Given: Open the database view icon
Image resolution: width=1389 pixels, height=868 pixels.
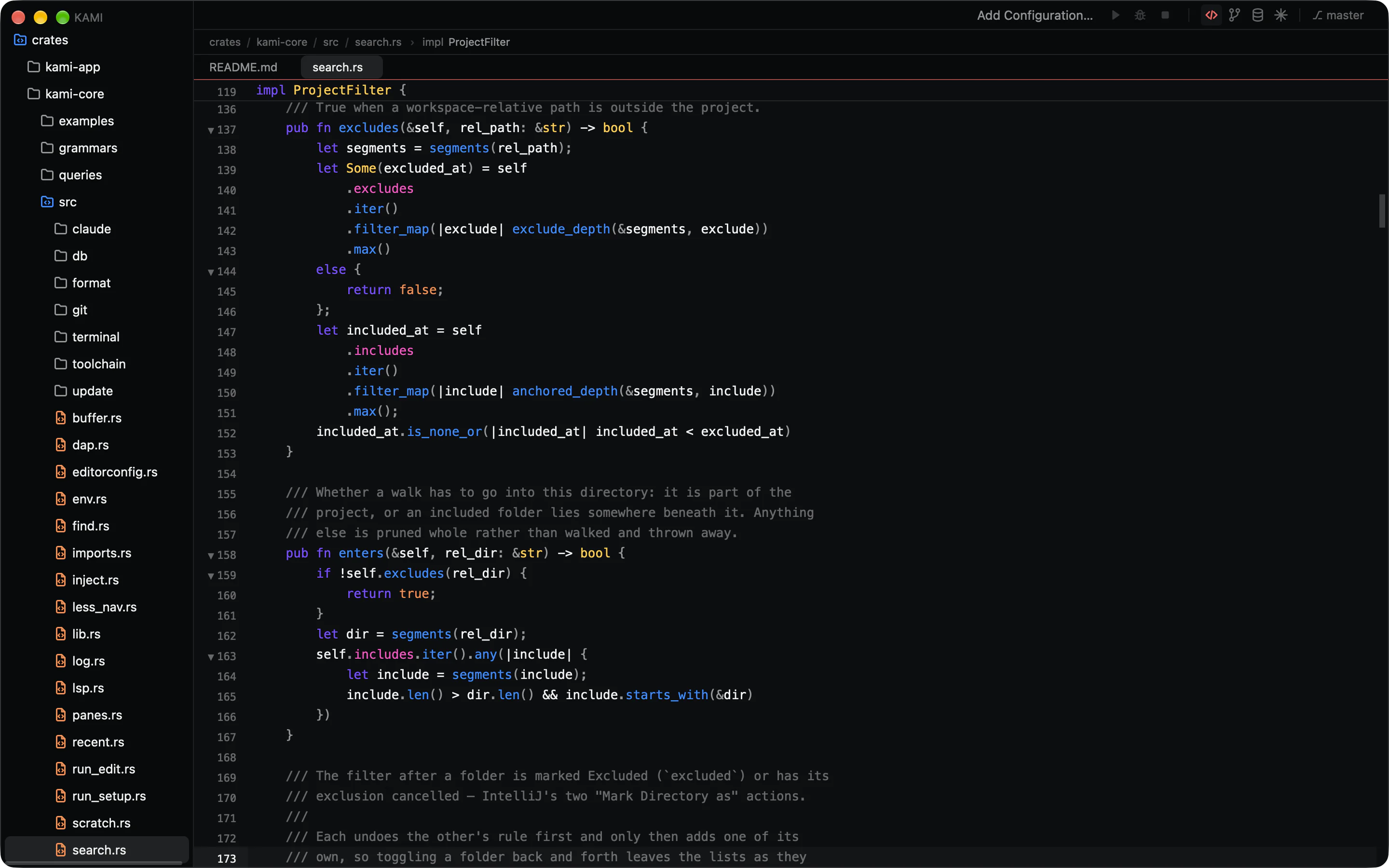Looking at the screenshot, I should 1257,15.
